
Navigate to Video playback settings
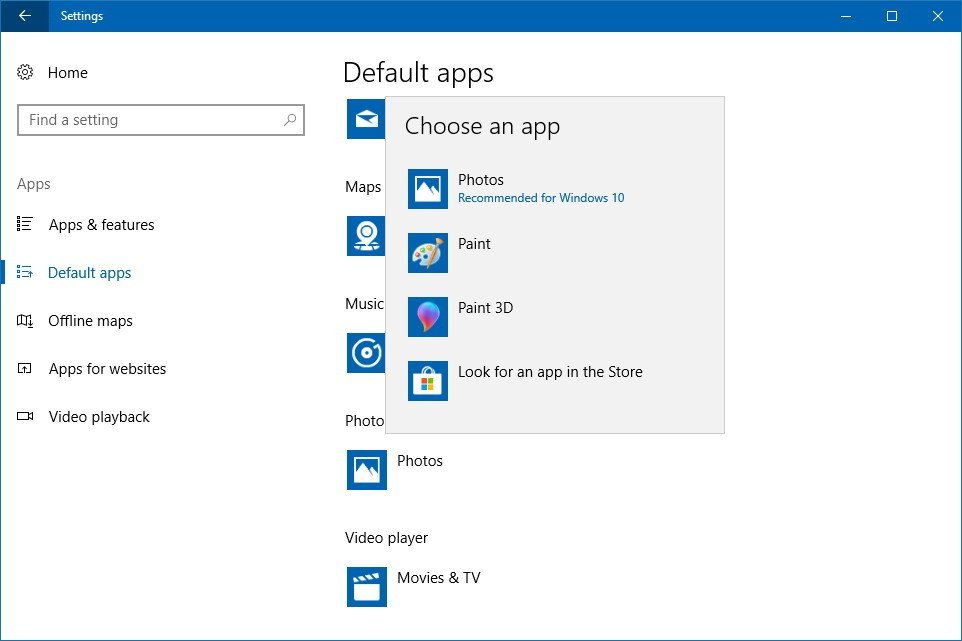(x=98, y=417)
